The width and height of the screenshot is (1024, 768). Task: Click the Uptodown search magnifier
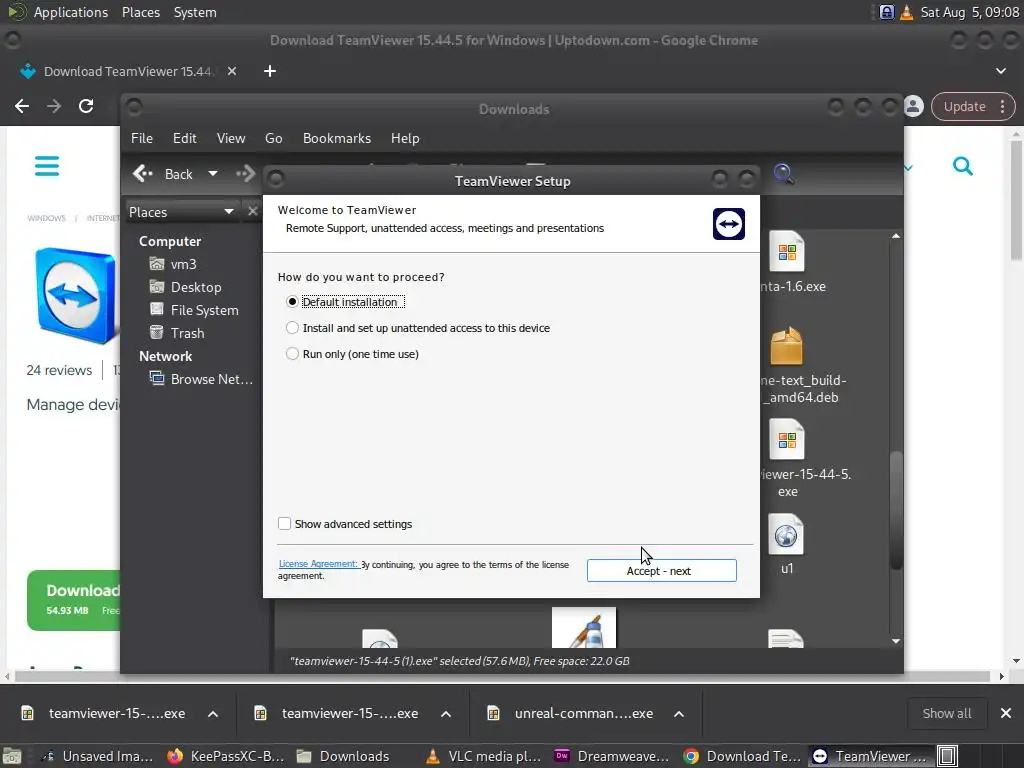tap(963, 166)
